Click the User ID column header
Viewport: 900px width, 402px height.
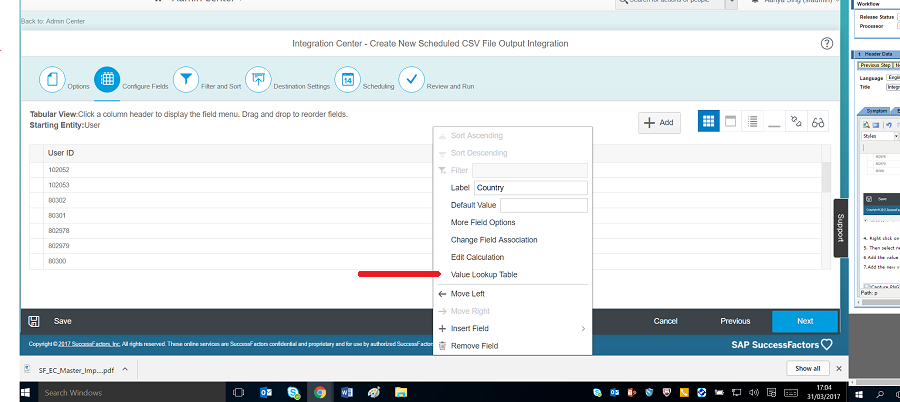[x=61, y=153]
